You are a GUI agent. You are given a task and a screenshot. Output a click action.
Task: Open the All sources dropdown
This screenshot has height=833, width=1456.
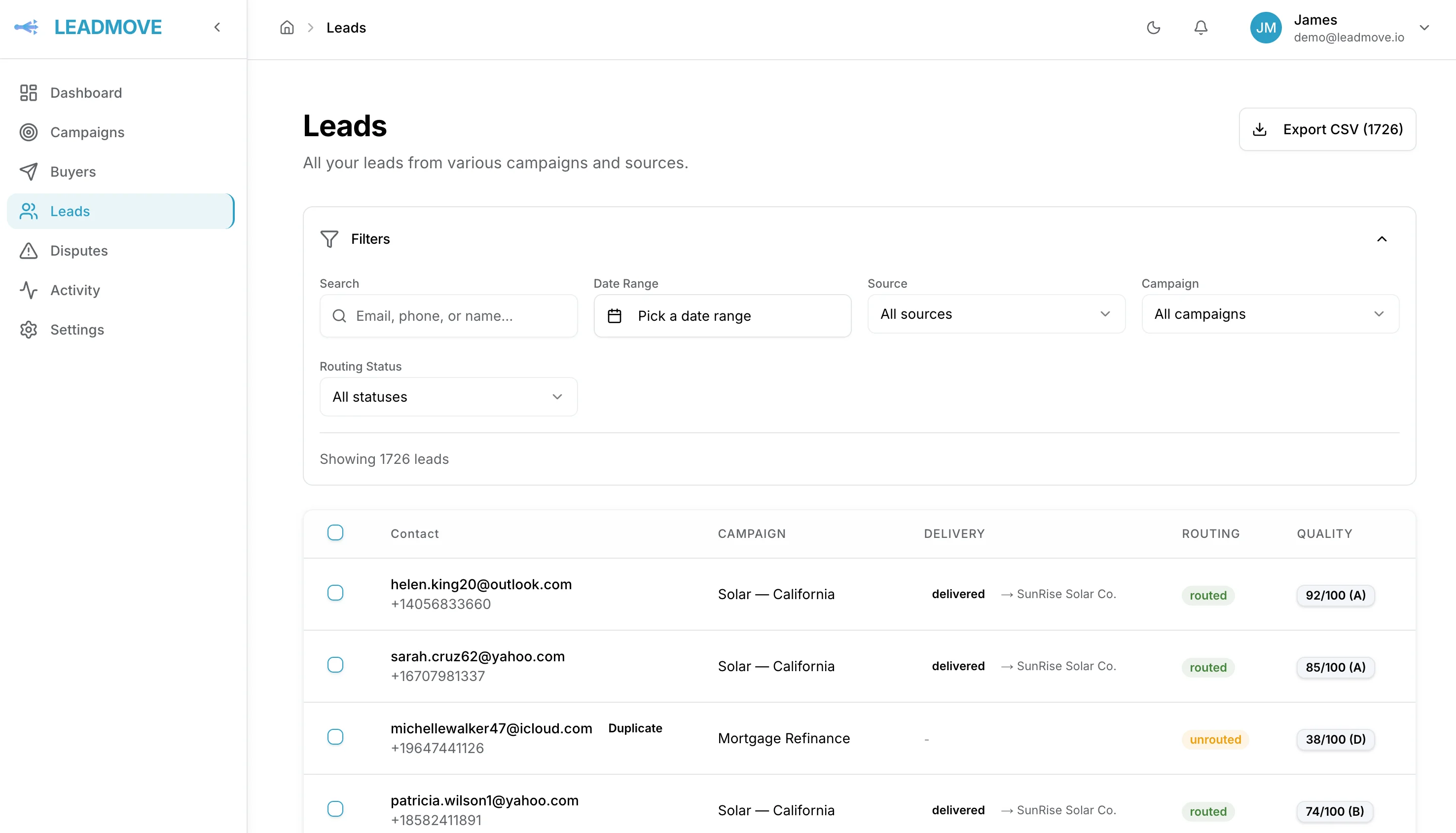996,314
